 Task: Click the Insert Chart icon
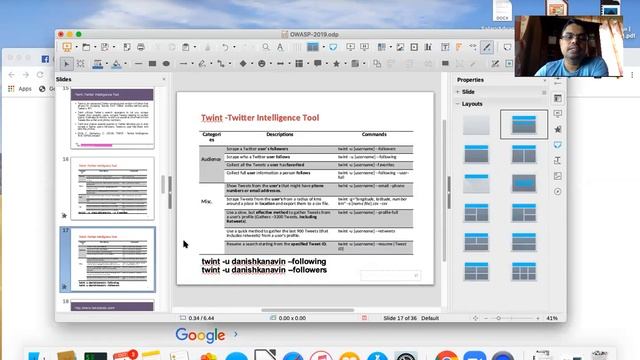428,47
